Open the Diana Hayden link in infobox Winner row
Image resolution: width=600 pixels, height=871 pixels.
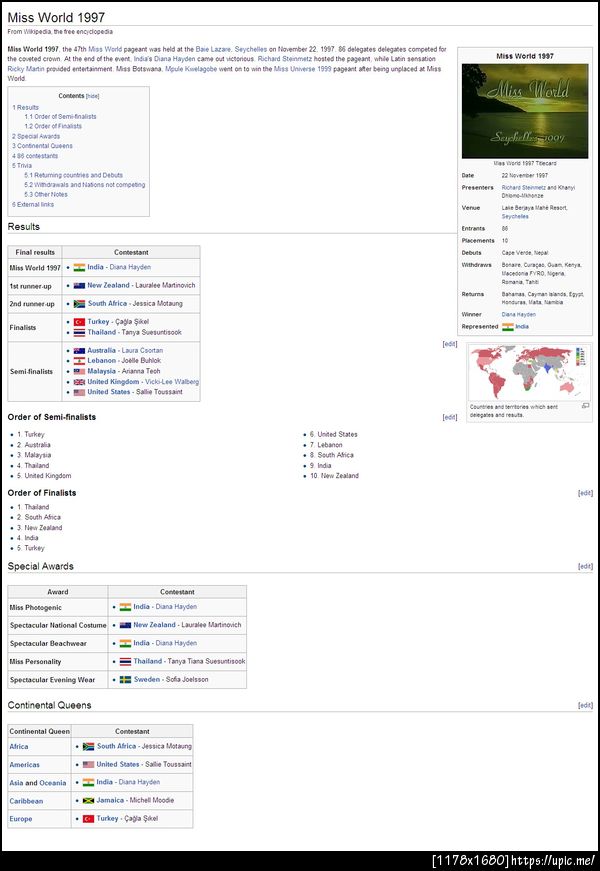pos(518,314)
